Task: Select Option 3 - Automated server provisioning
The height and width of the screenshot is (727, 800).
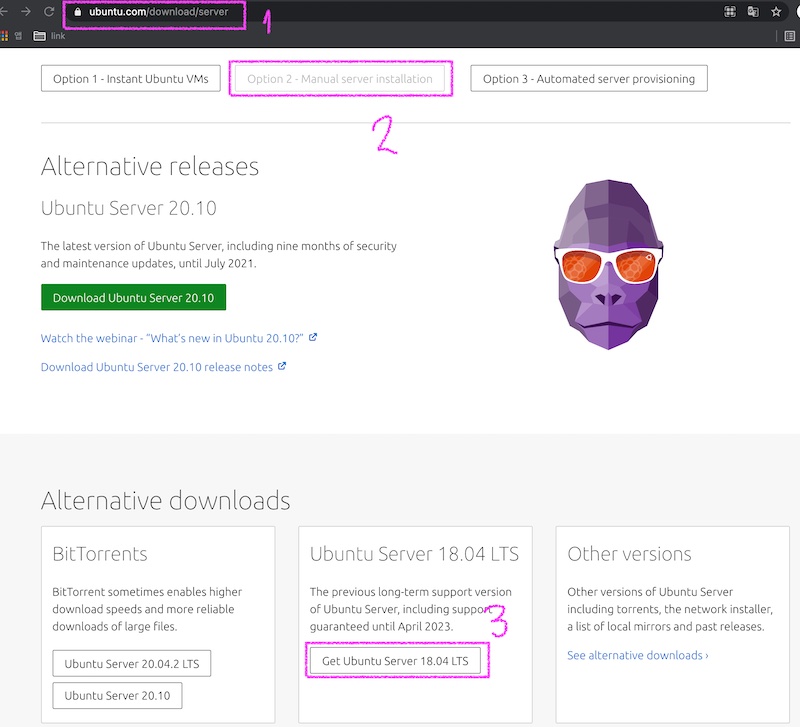Action: click(x=589, y=79)
